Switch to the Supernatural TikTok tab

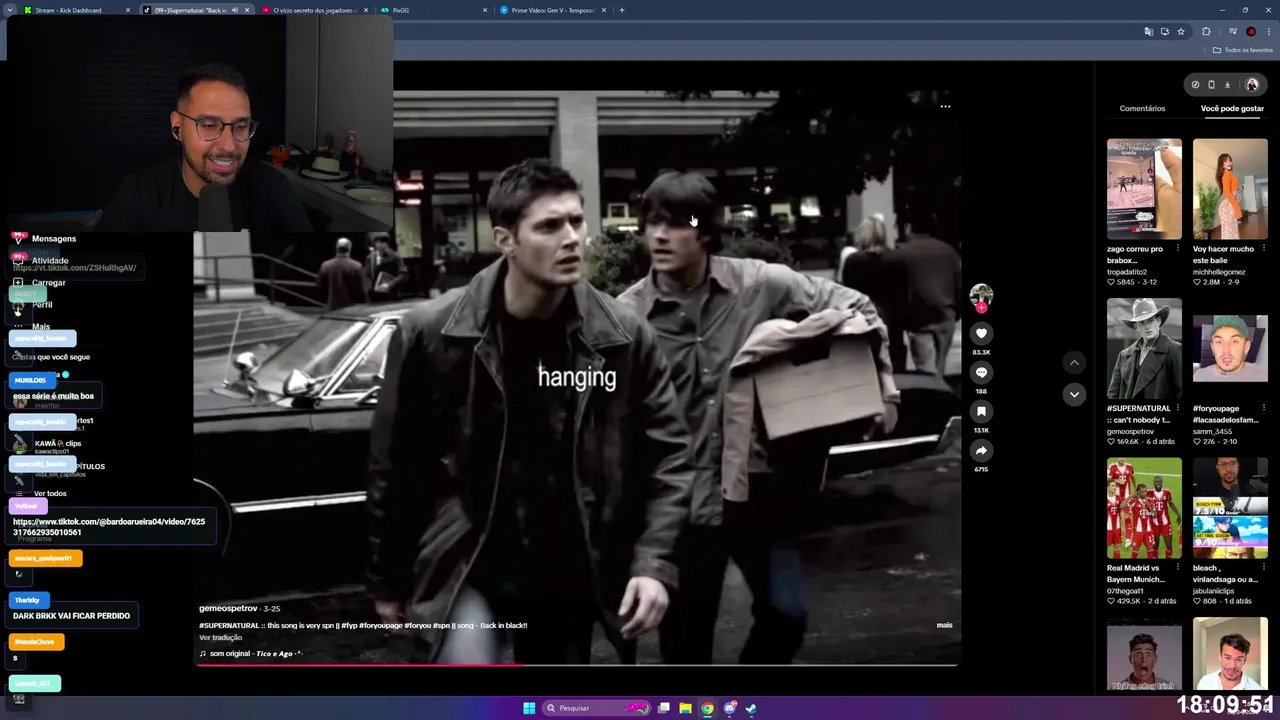tap(196, 10)
